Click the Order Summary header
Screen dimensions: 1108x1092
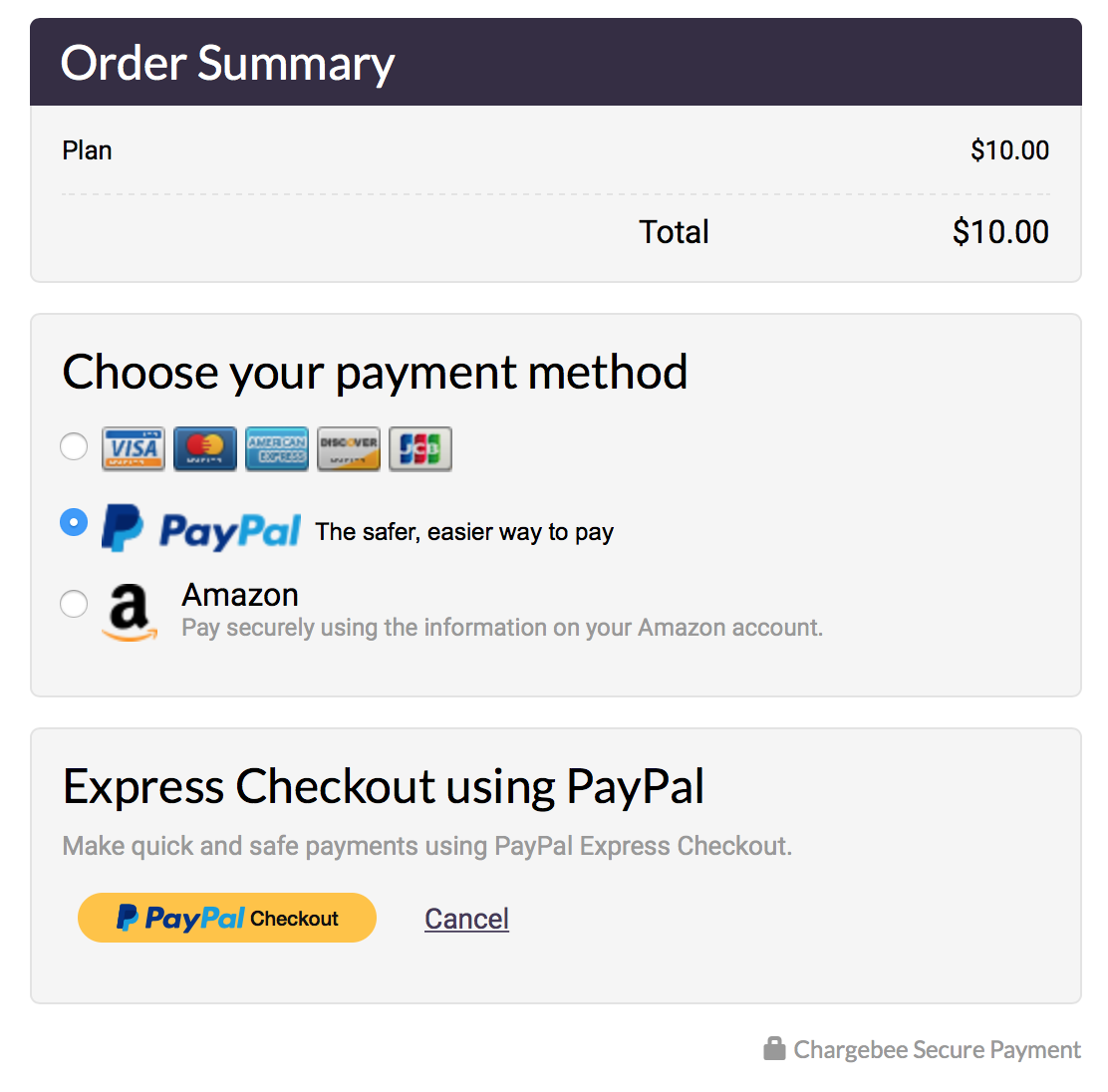click(x=228, y=63)
